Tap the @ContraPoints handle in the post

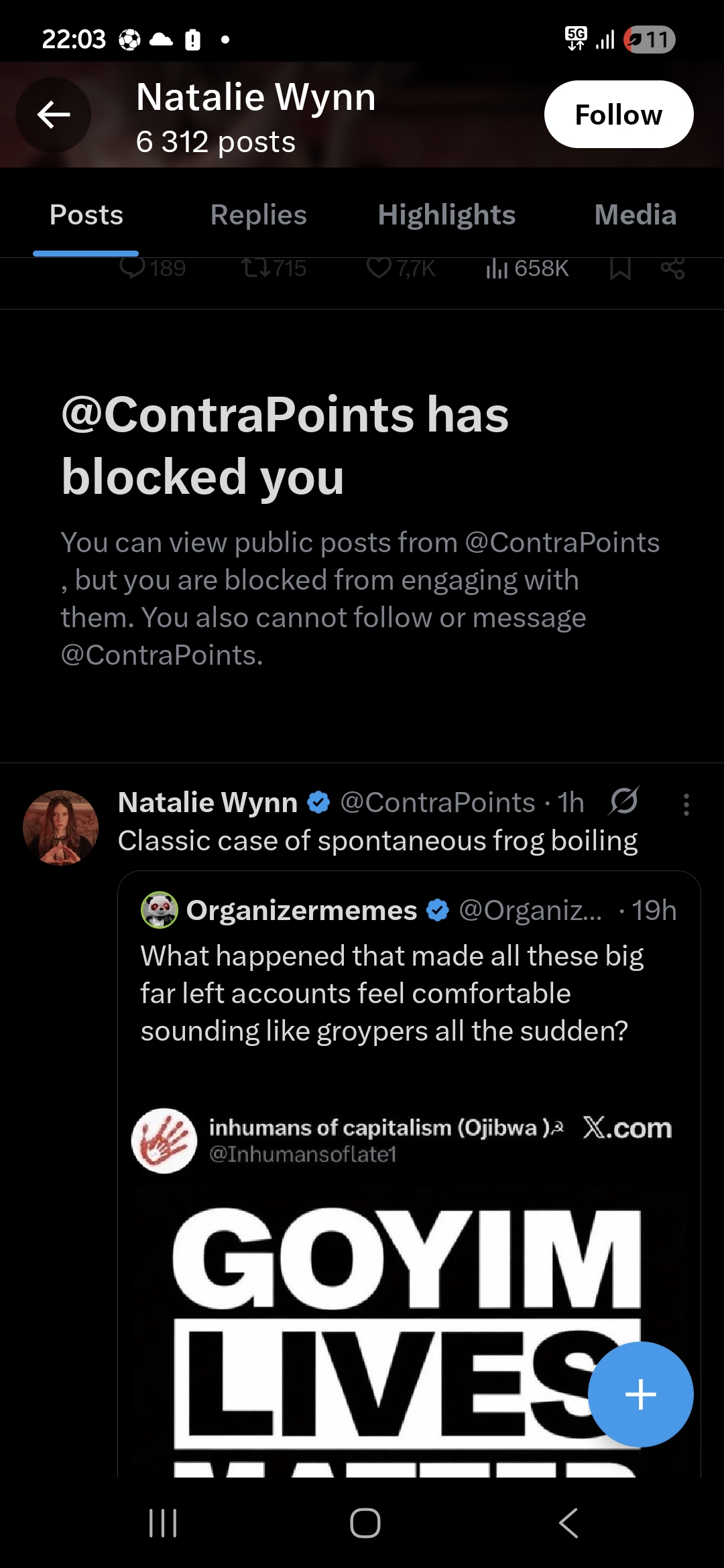[x=437, y=802]
